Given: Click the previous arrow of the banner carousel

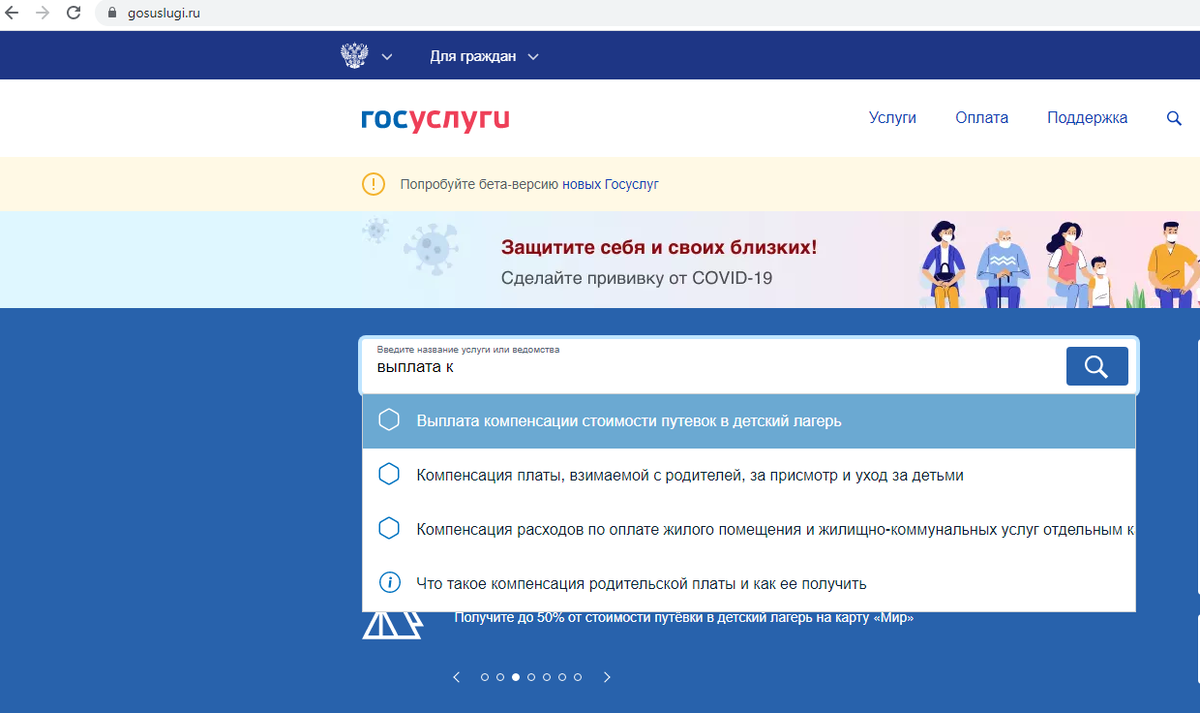Looking at the screenshot, I should [456, 677].
